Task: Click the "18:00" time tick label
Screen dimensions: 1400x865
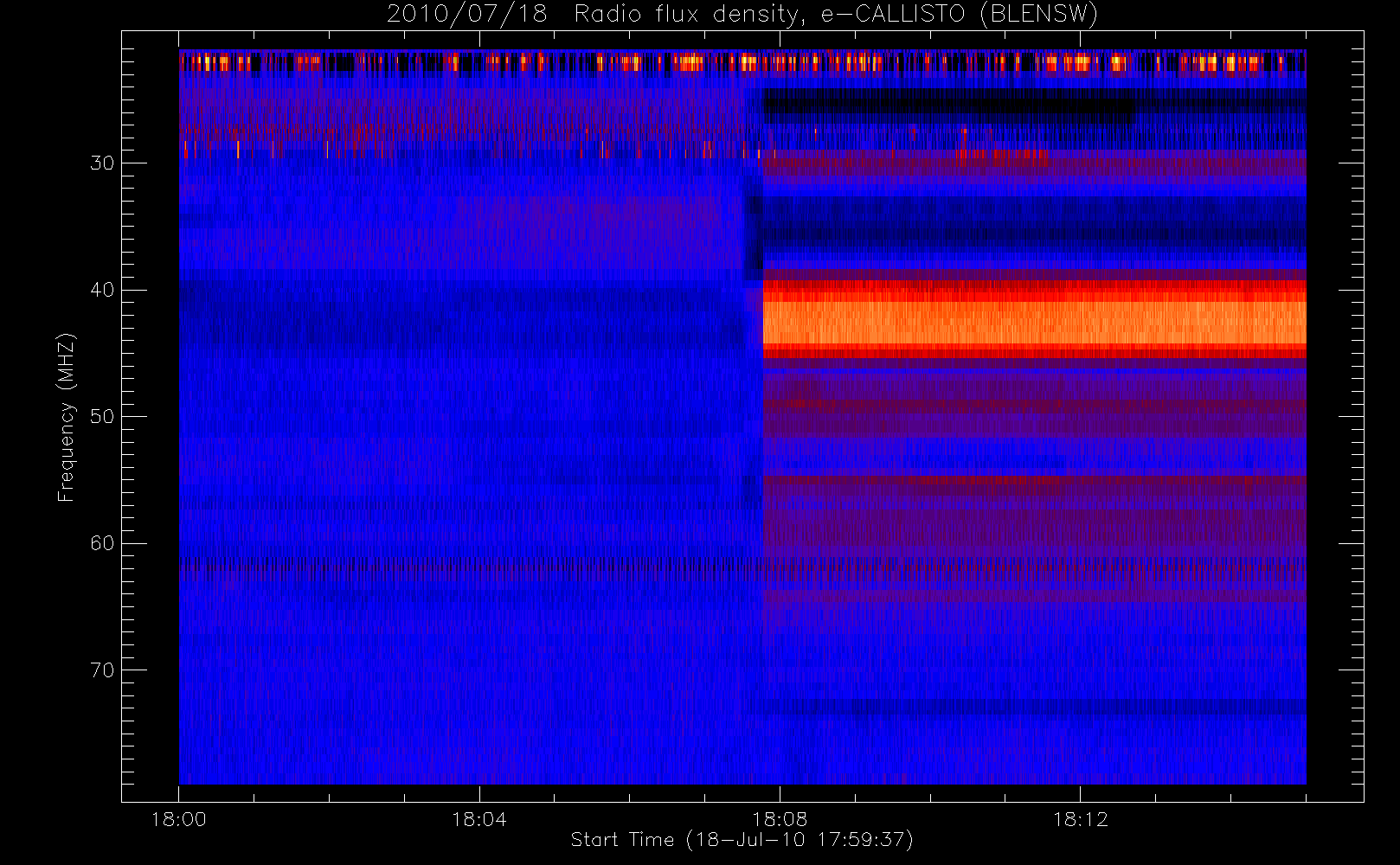Action: pyautogui.click(x=179, y=819)
